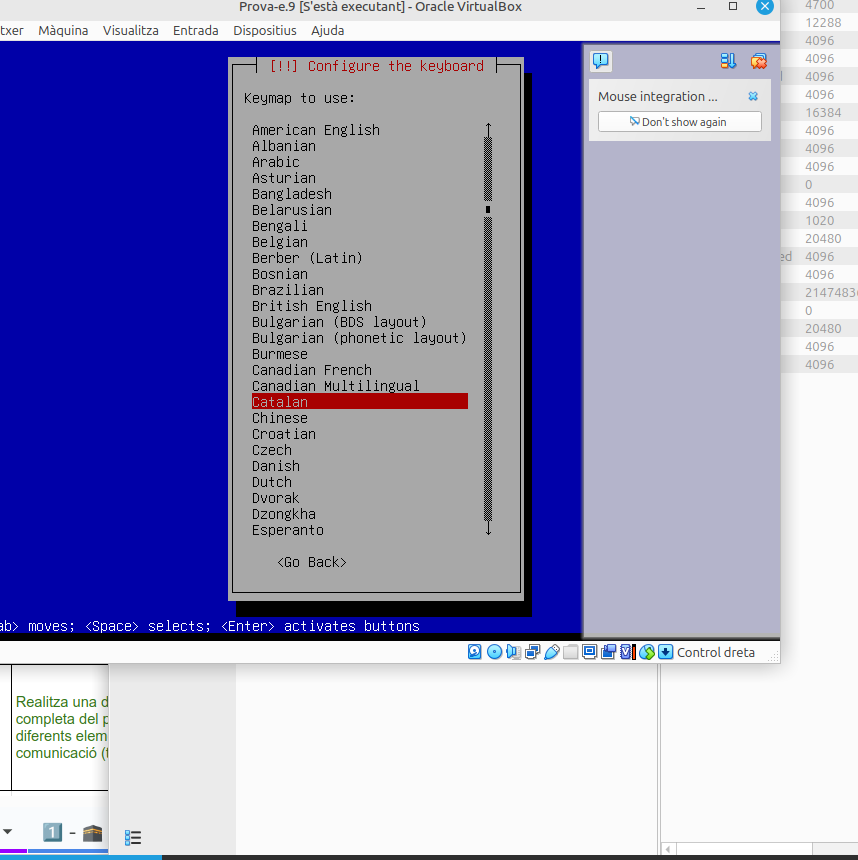The height and width of the screenshot is (860, 858).
Task: Expand the dropdown arrow in bottom-left panel
Action: (8, 832)
